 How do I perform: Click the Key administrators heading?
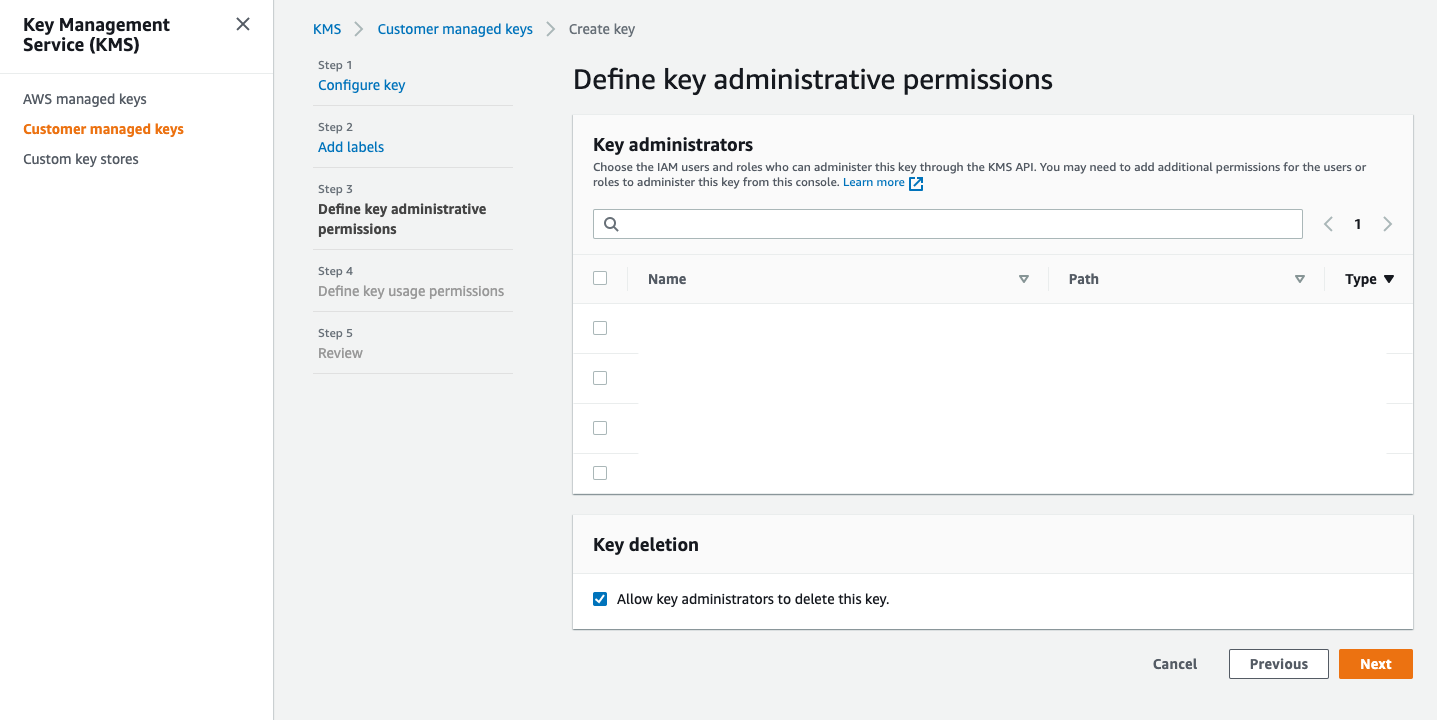(673, 145)
